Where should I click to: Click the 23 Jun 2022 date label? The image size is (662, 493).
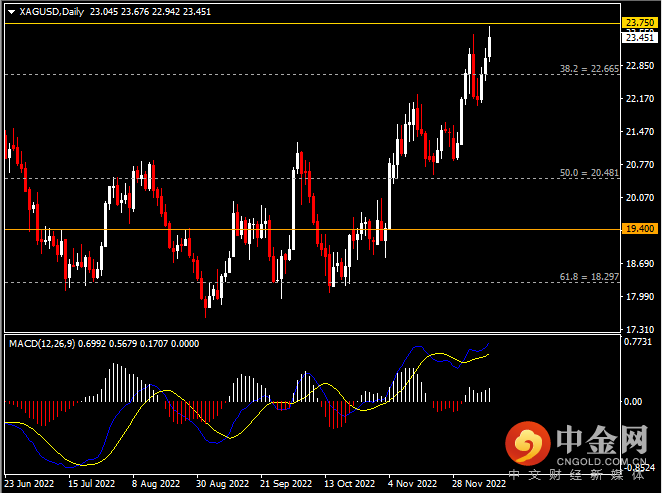coord(29,482)
